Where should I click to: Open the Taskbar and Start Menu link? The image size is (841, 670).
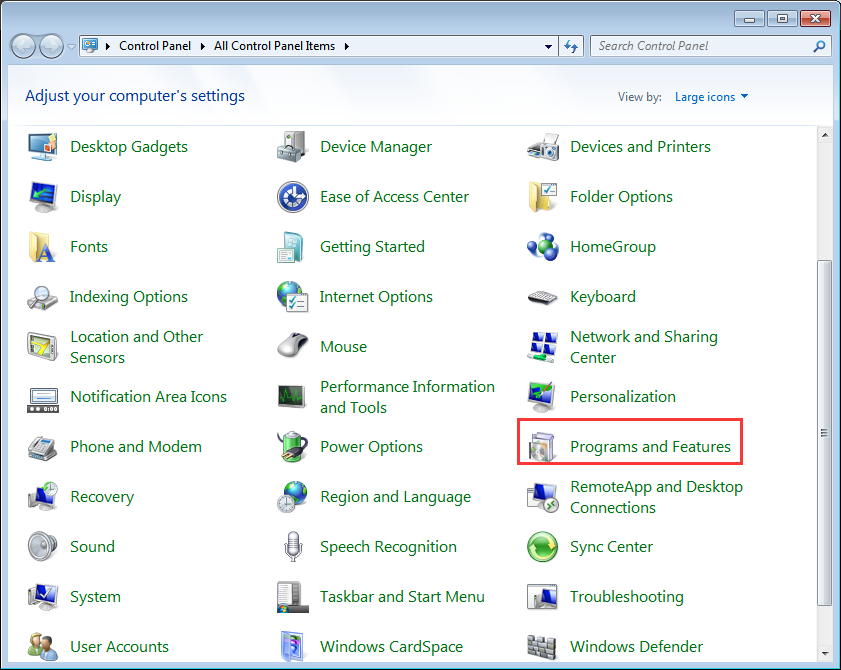[402, 597]
